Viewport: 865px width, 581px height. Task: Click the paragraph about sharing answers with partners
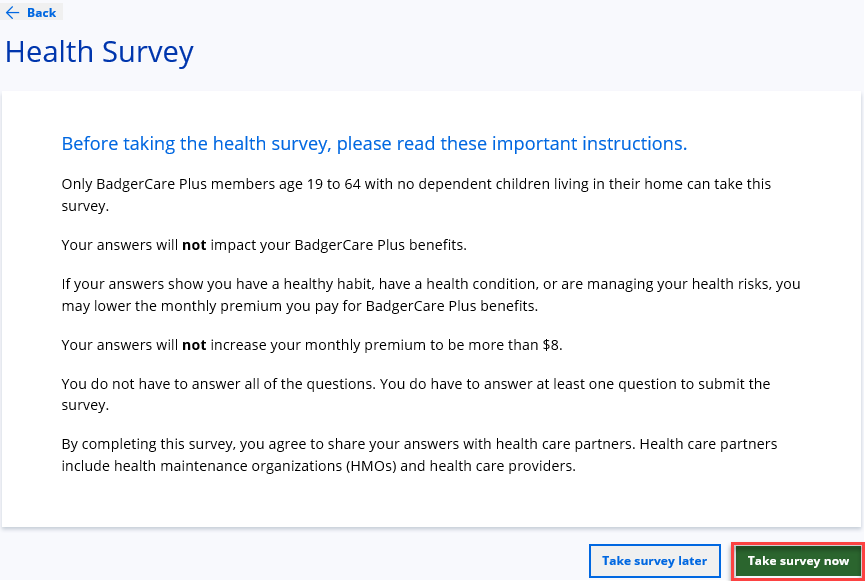pyautogui.click(x=419, y=454)
